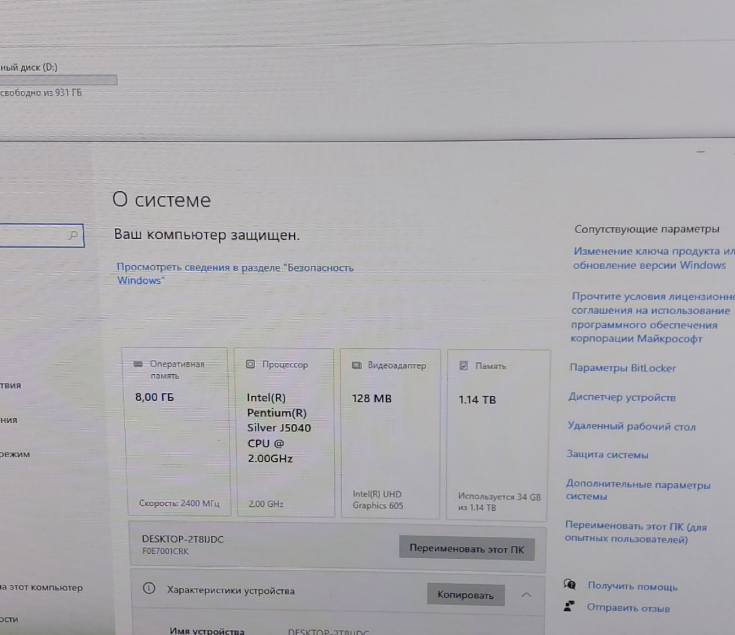Viewport: 735px width, 635px height.
Task: Click the RAM icon on Оперативная память card
Action: (139, 365)
